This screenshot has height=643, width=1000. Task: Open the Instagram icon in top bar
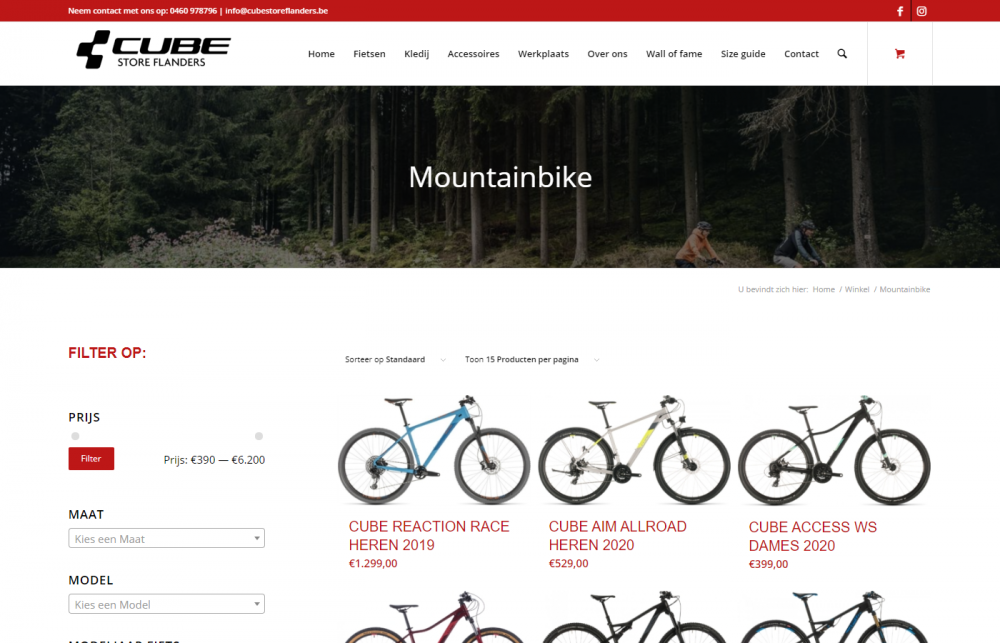[x=922, y=11]
